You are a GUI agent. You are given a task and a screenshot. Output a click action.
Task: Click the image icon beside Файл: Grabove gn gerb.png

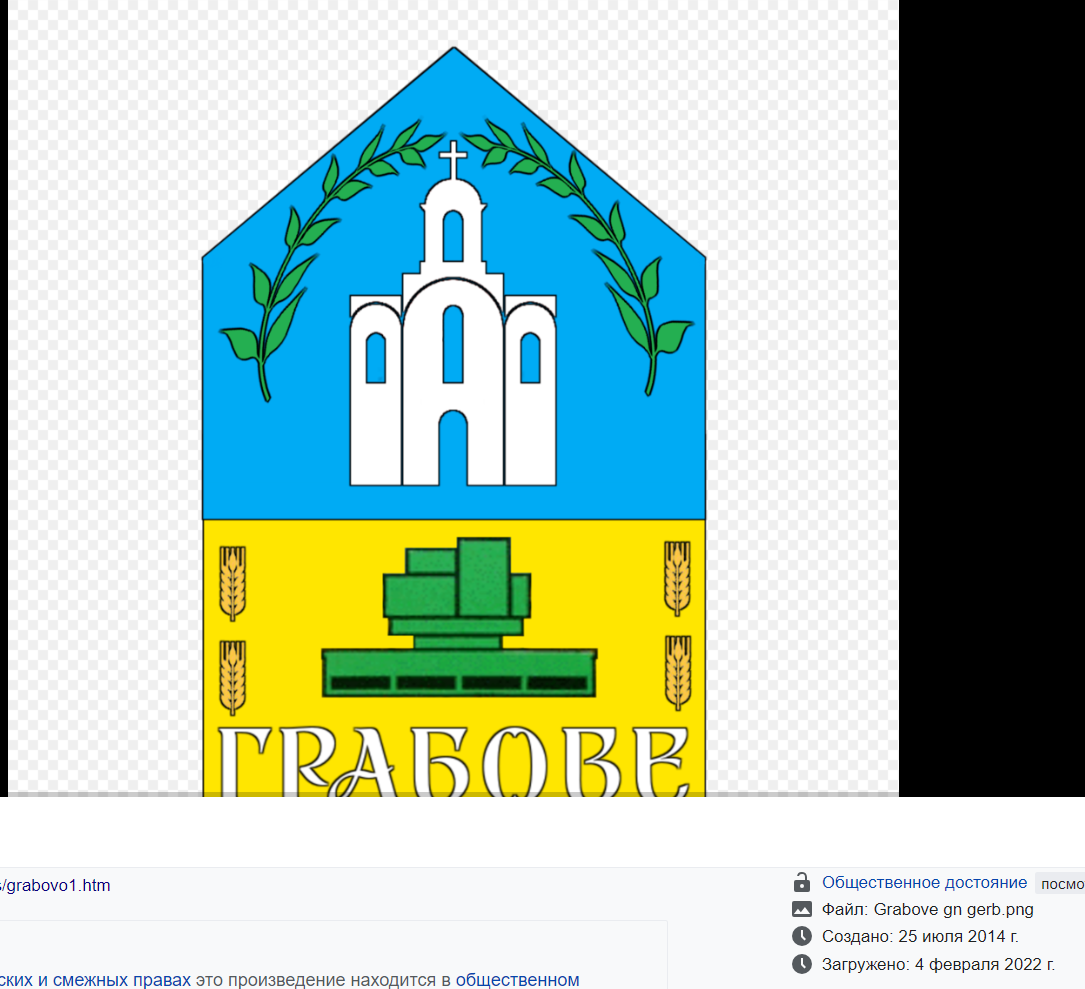pos(801,909)
